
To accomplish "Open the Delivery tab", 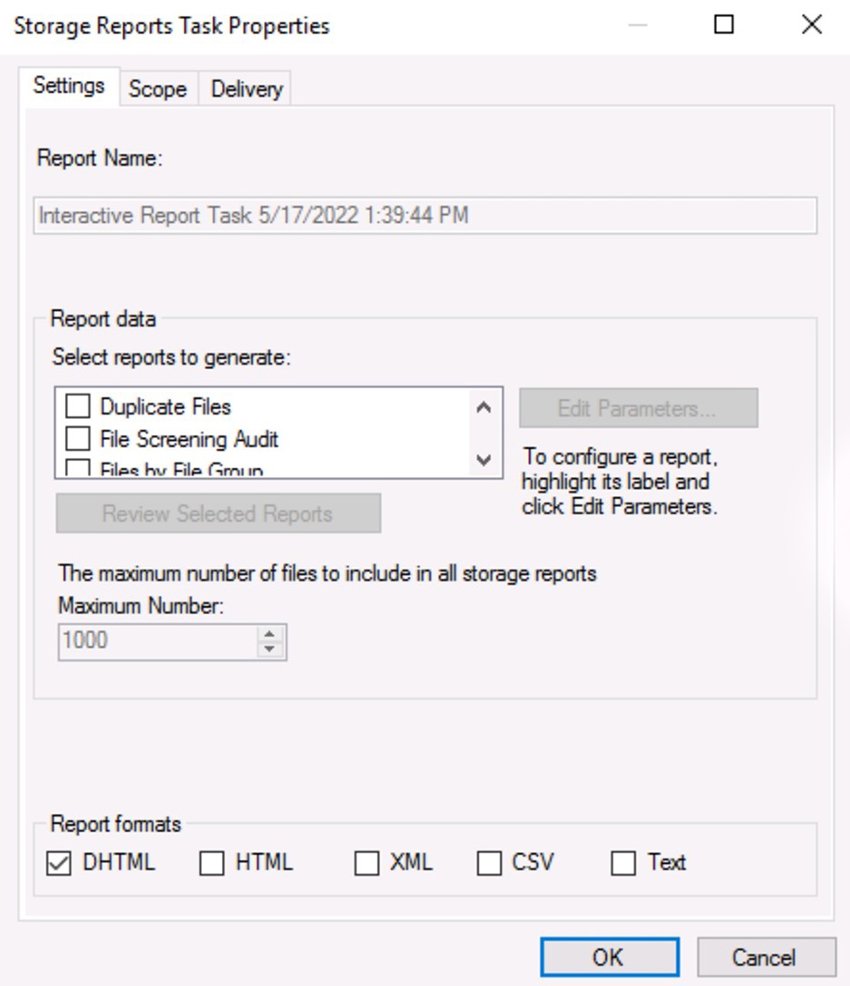I will click(x=245, y=89).
